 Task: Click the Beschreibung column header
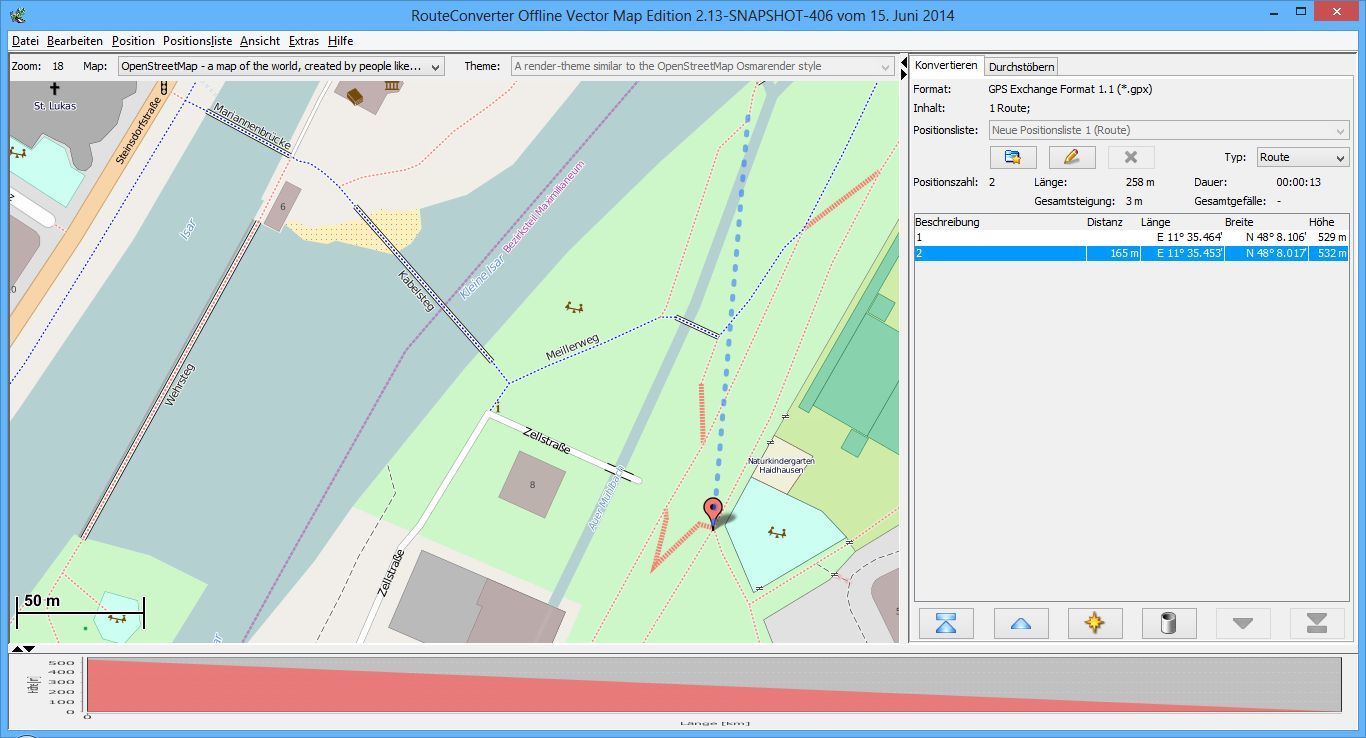coord(947,222)
